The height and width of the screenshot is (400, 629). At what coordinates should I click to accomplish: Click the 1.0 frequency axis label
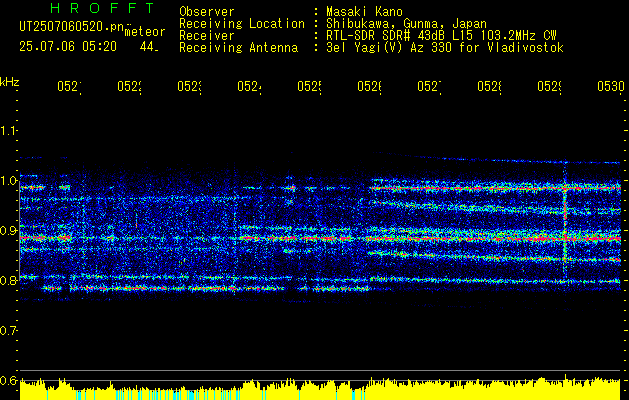pos(8,181)
